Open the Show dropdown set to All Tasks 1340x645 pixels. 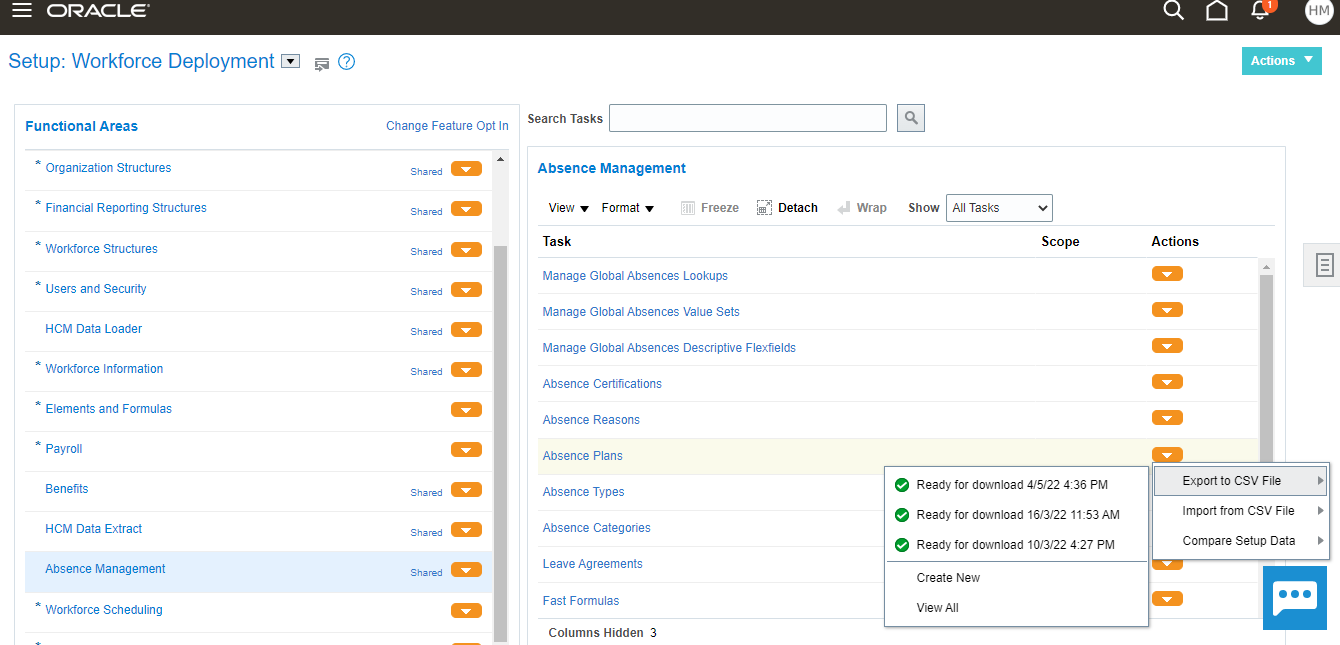[999, 207]
